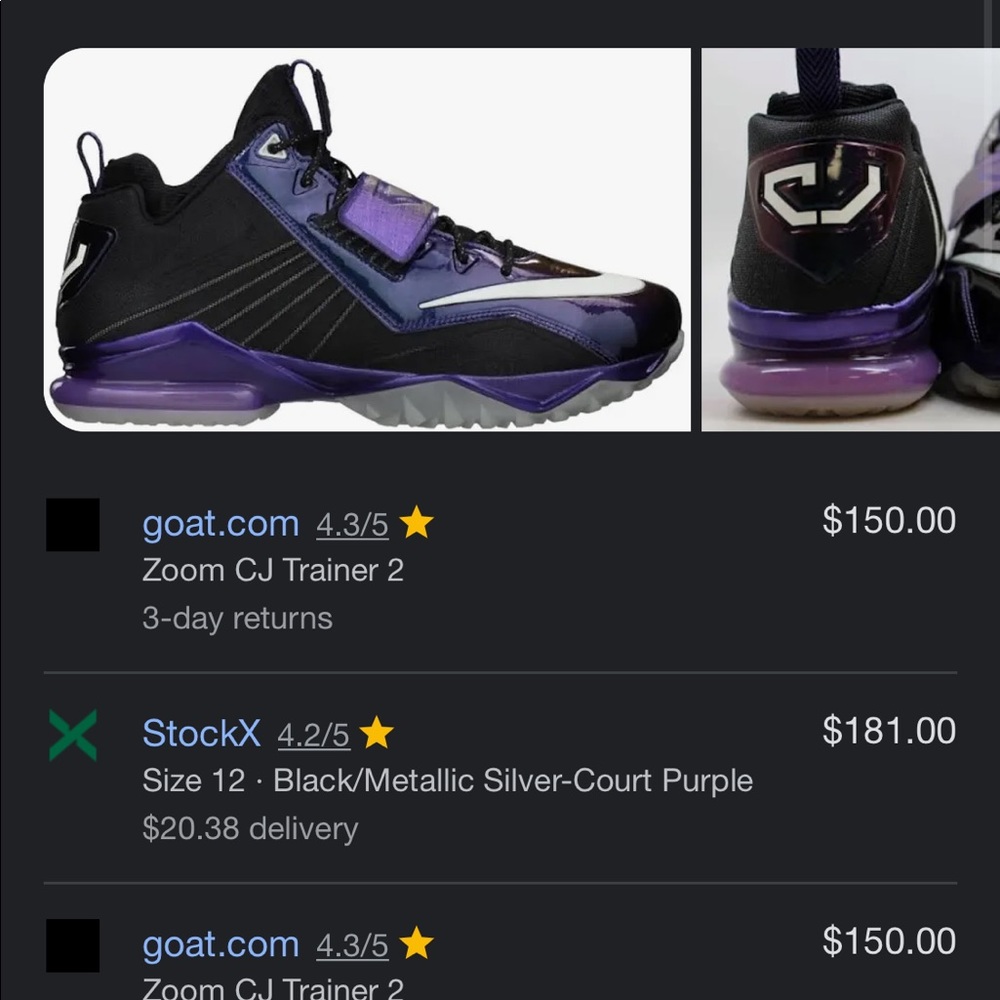
Task: Open the side-view purple shoe photo
Action: tap(367, 240)
